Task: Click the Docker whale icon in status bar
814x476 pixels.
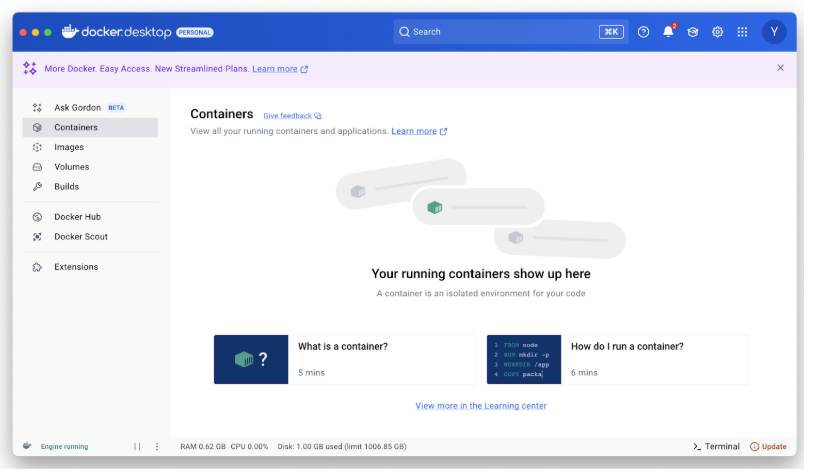Action: coord(27,446)
